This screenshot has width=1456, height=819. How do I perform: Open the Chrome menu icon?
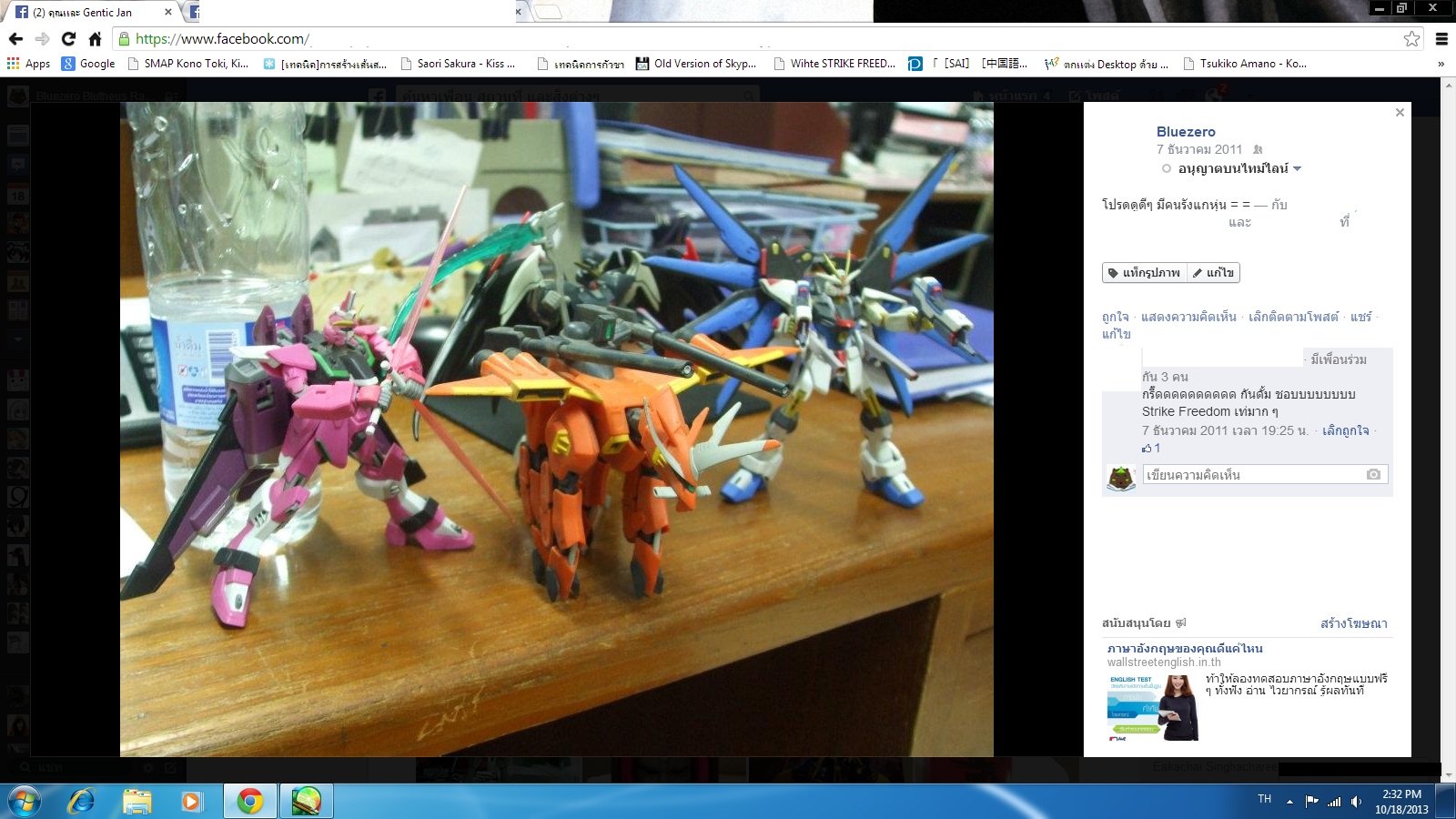1441,39
